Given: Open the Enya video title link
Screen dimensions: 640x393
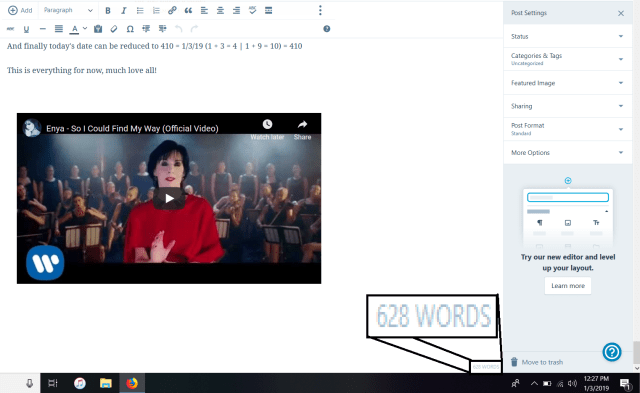Looking at the screenshot, I should (x=132, y=129).
